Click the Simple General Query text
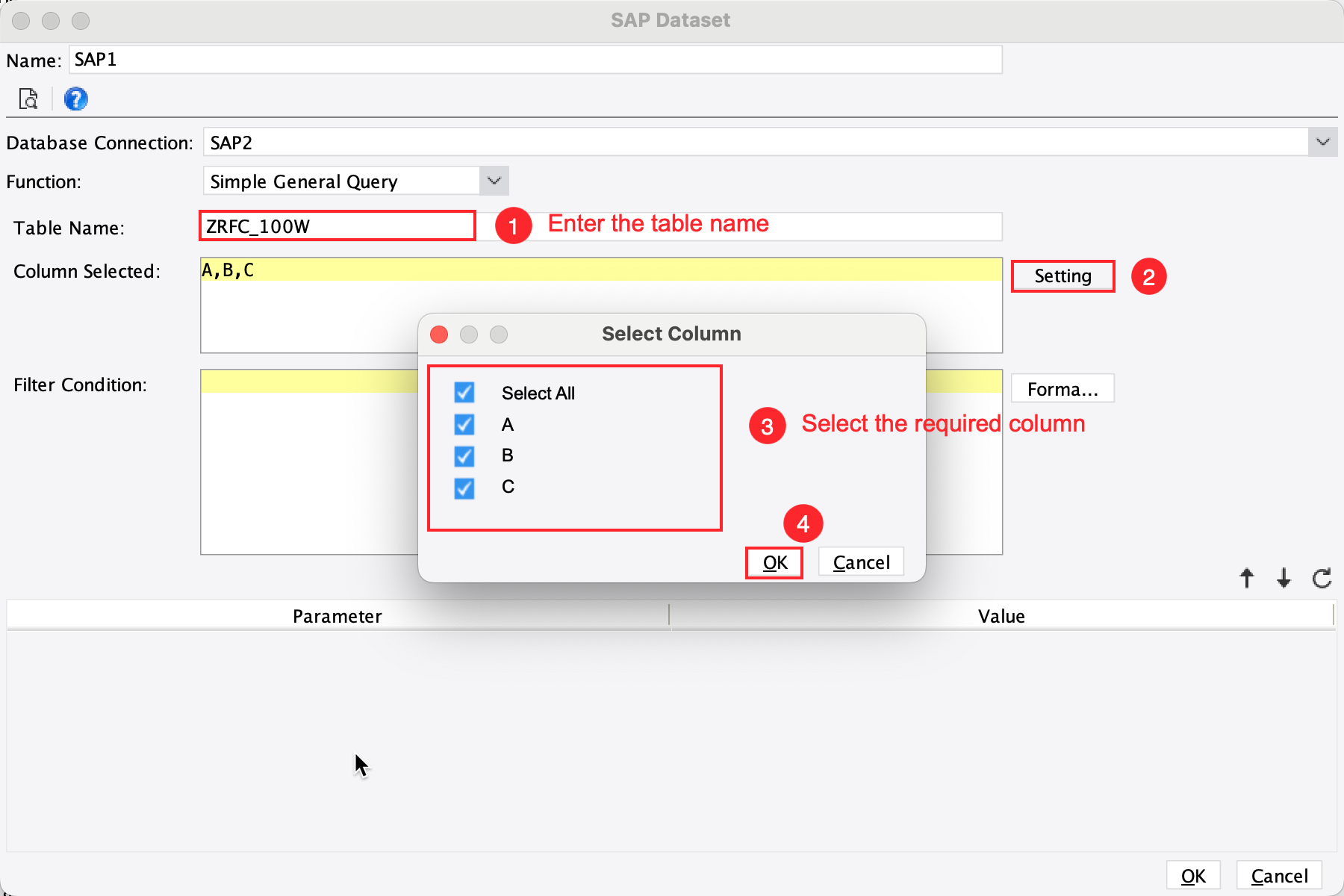 tap(303, 181)
